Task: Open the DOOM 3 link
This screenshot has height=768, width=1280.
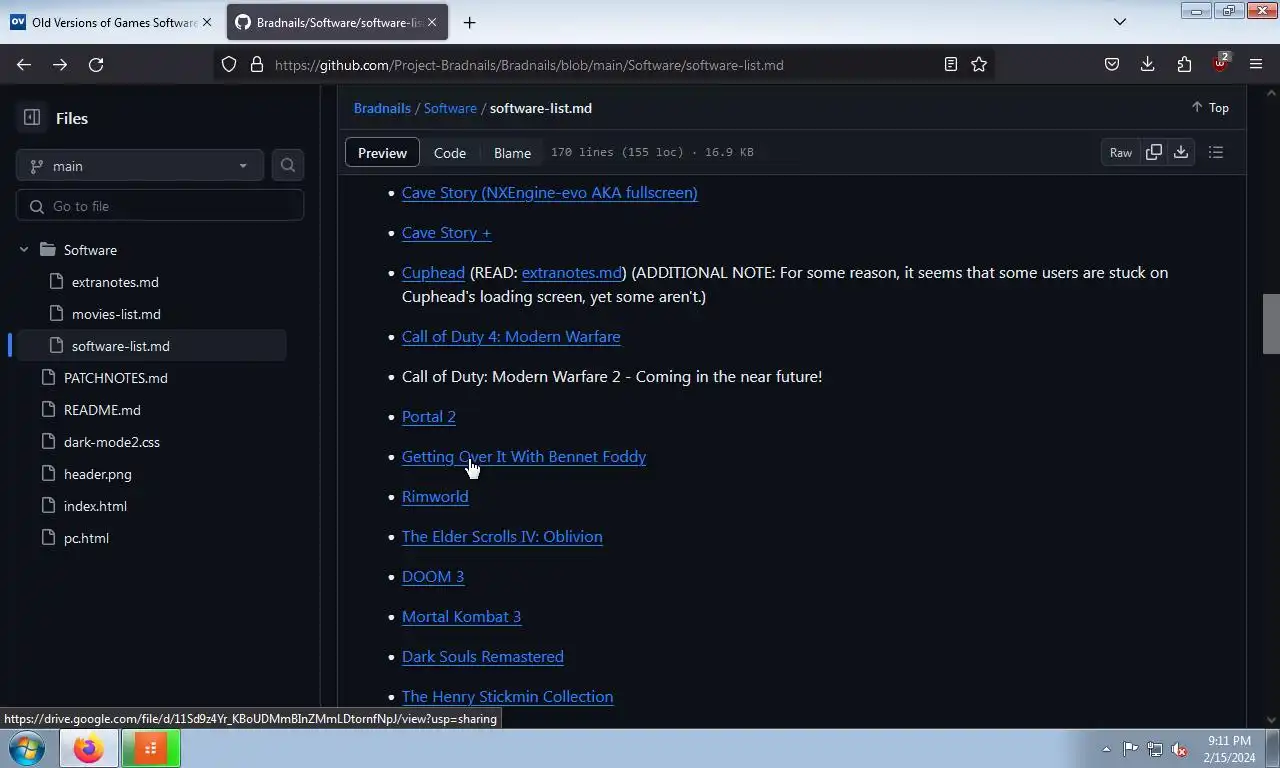Action: (x=433, y=576)
